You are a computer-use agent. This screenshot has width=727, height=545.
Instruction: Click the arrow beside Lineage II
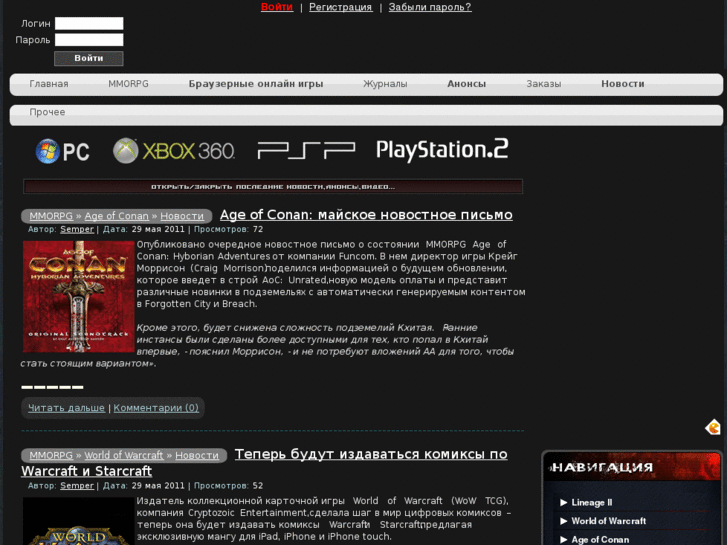(563, 502)
